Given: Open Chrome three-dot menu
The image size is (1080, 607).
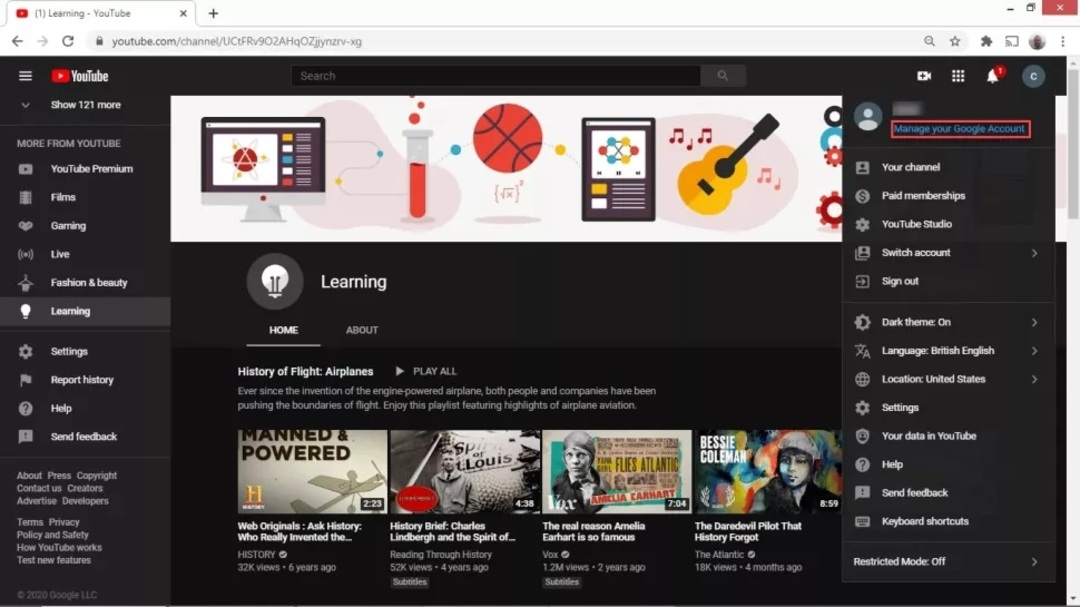Looking at the screenshot, I should pyautogui.click(x=1063, y=41).
